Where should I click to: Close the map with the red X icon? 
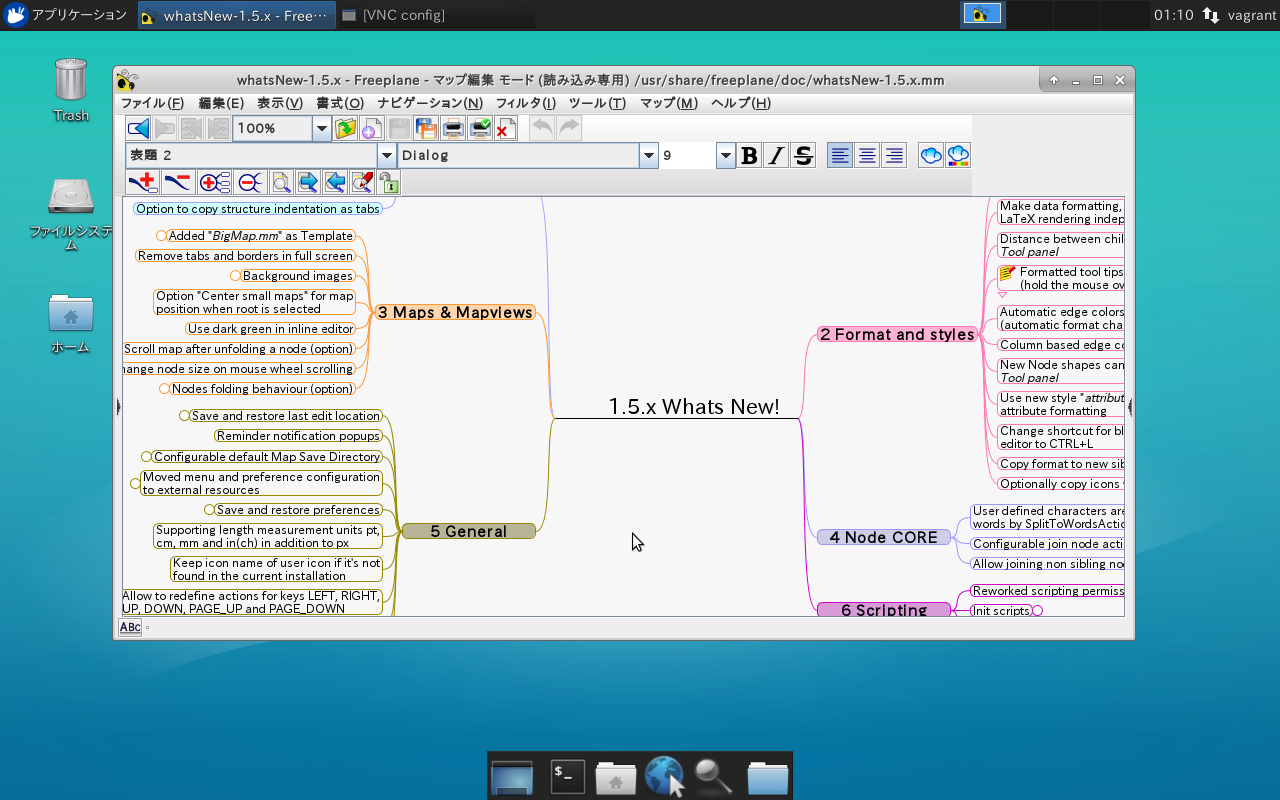tap(505, 128)
